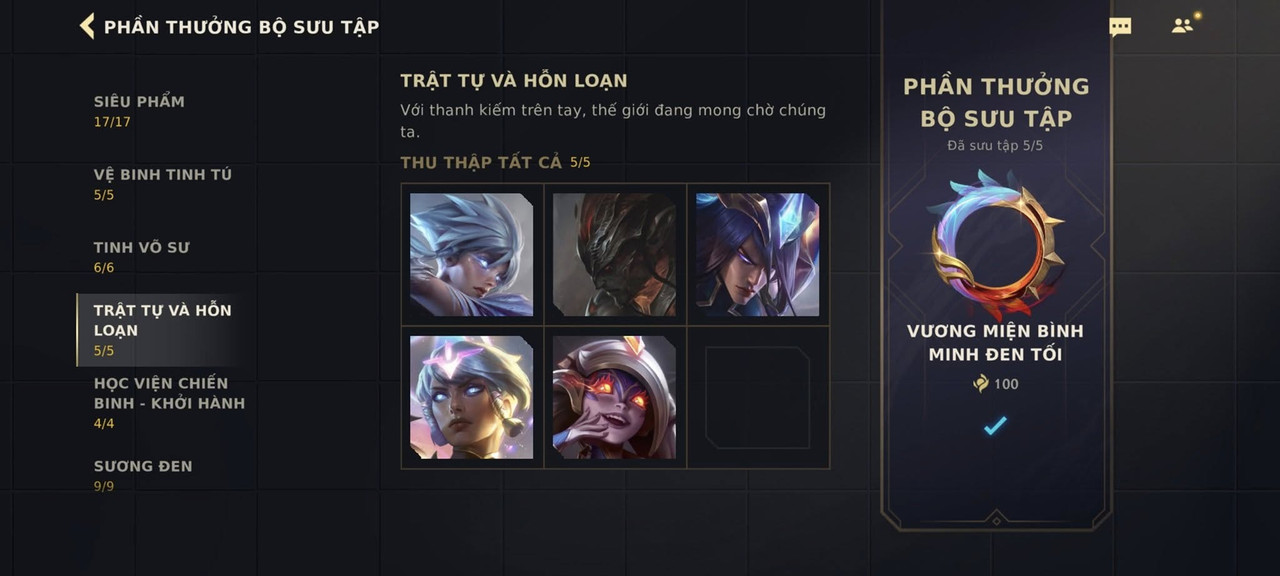Go back using the left chevron arrow
Screen dimensions: 1280x576
(87, 26)
